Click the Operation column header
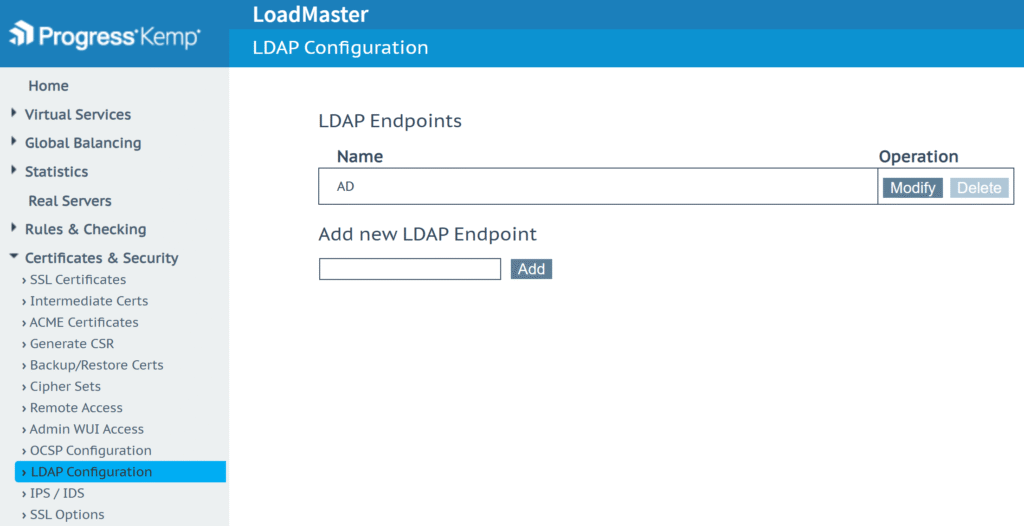The image size is (1024, 526). tap(918, 157)
